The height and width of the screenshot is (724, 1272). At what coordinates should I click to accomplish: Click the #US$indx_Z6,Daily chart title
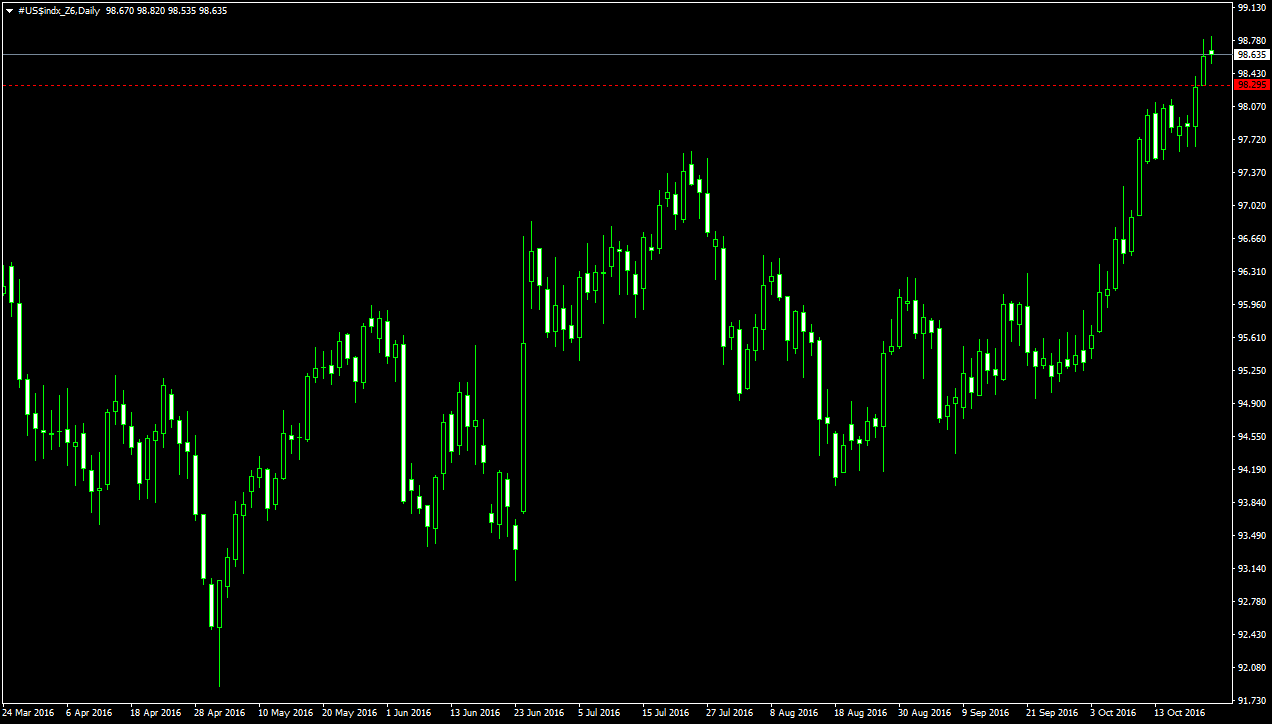pos(58,10)
